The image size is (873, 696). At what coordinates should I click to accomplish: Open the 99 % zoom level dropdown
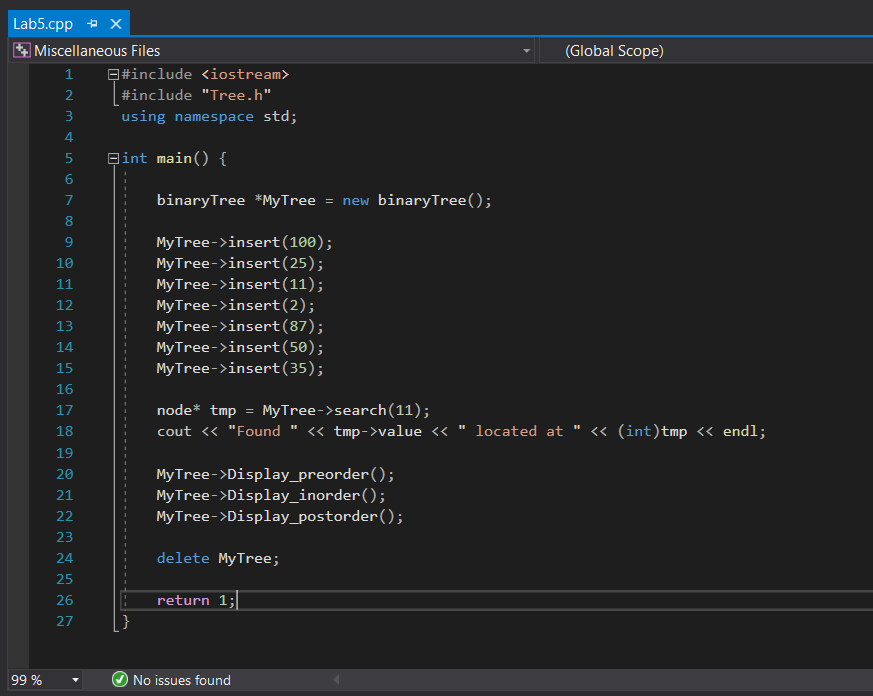pyautogui.click(x=75, y=680)
